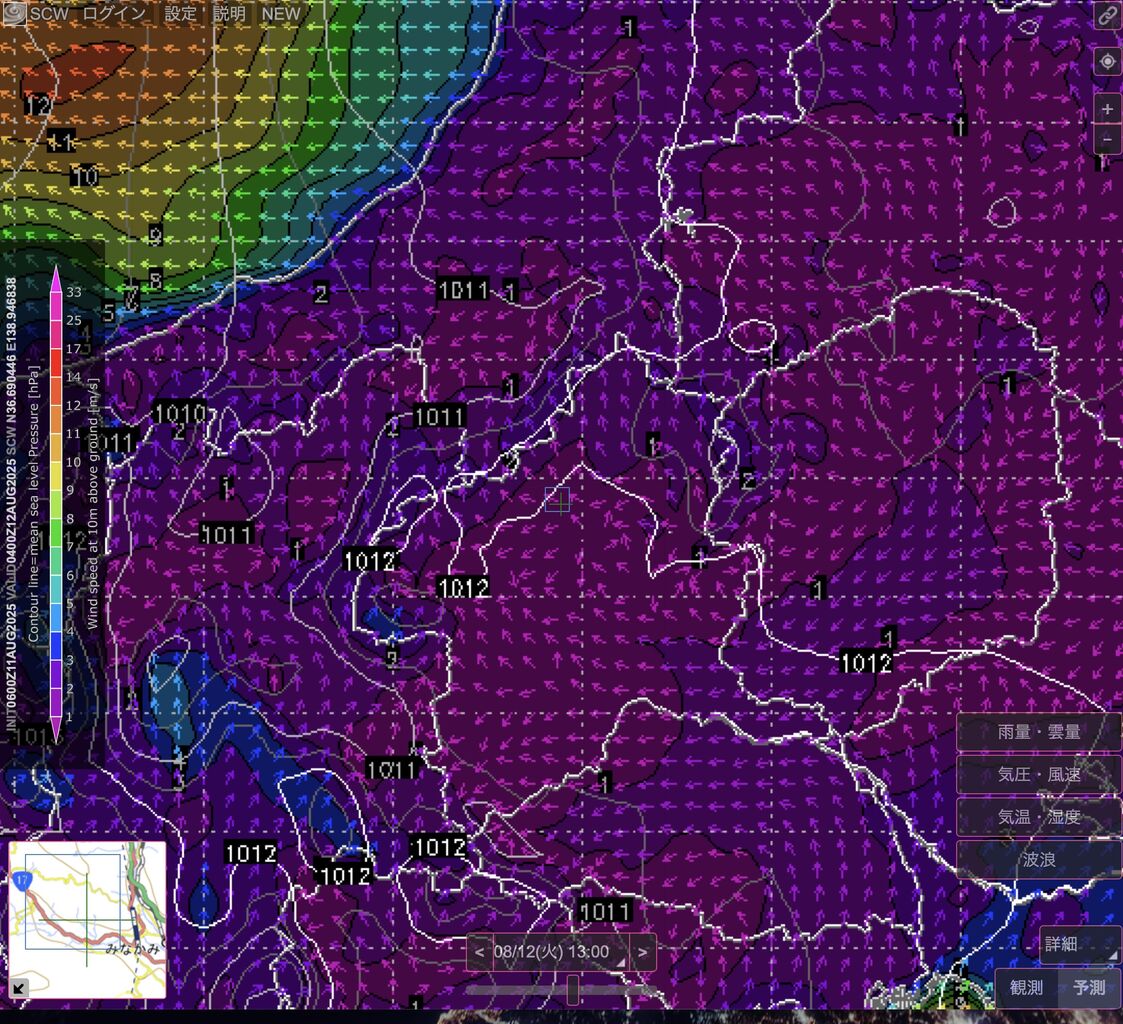Open the 説明 help menu

229,13
